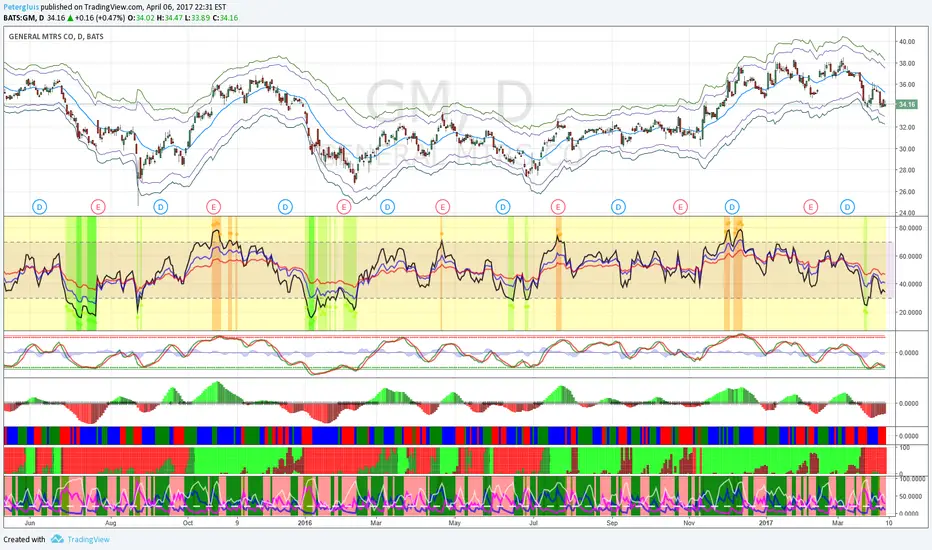Click the 'Aug' date label on time axis
932x550 pixels.
[x=111, y=523]
